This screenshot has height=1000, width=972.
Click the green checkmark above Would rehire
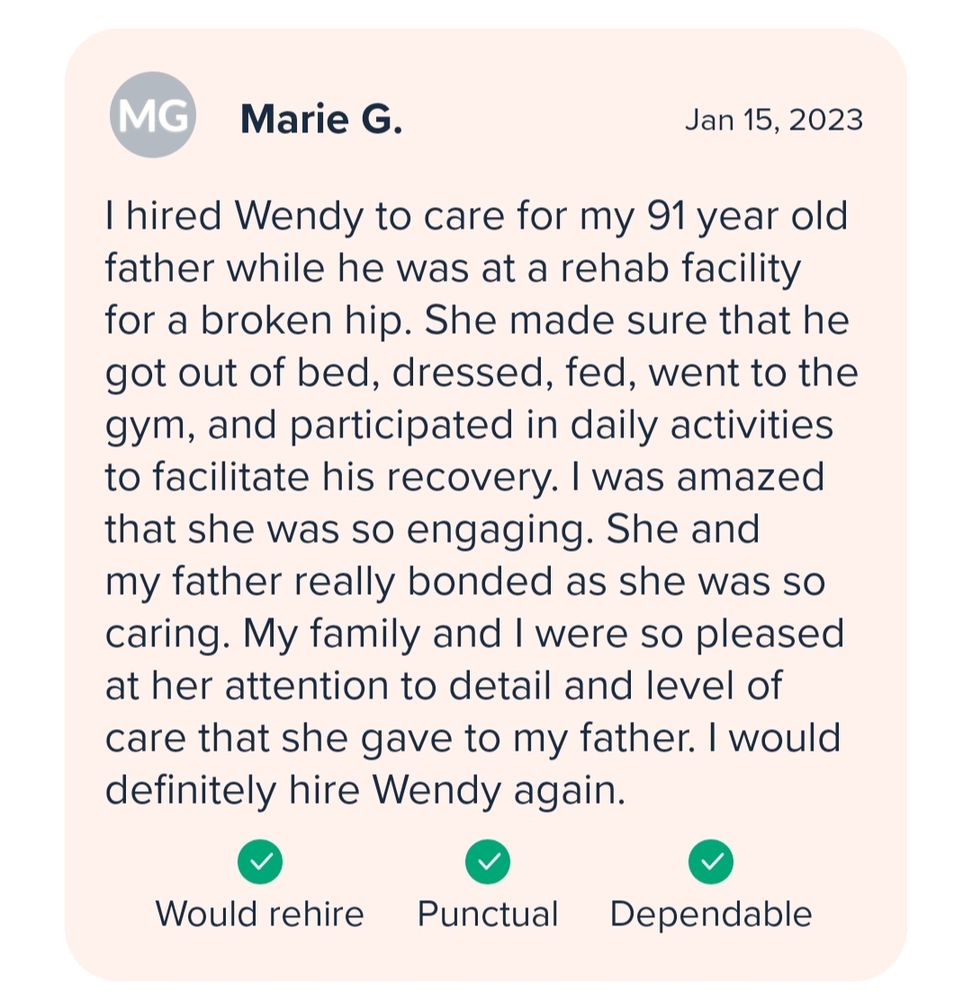[260, 862]
